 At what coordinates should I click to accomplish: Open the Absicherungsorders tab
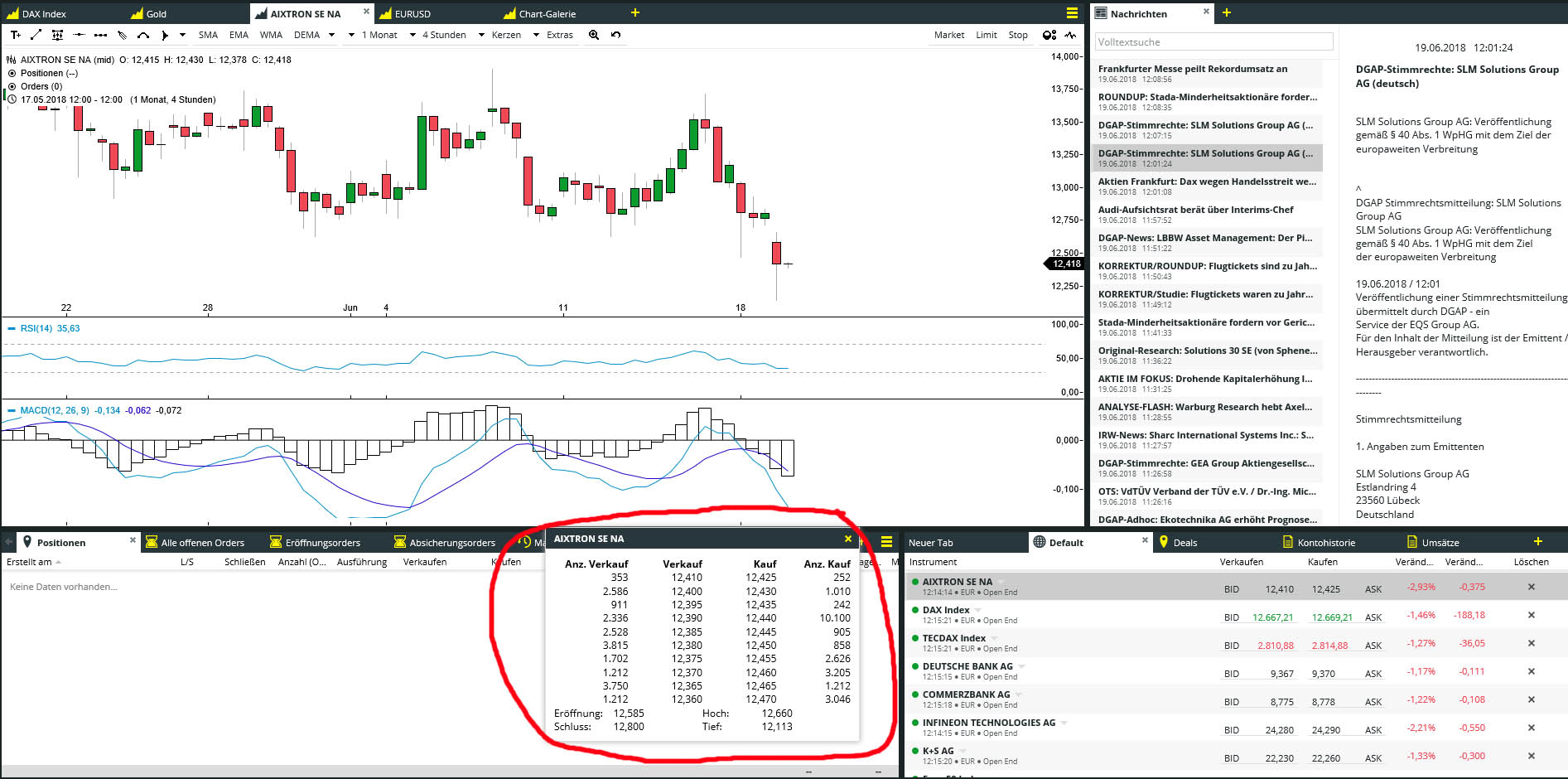[445, 543]
